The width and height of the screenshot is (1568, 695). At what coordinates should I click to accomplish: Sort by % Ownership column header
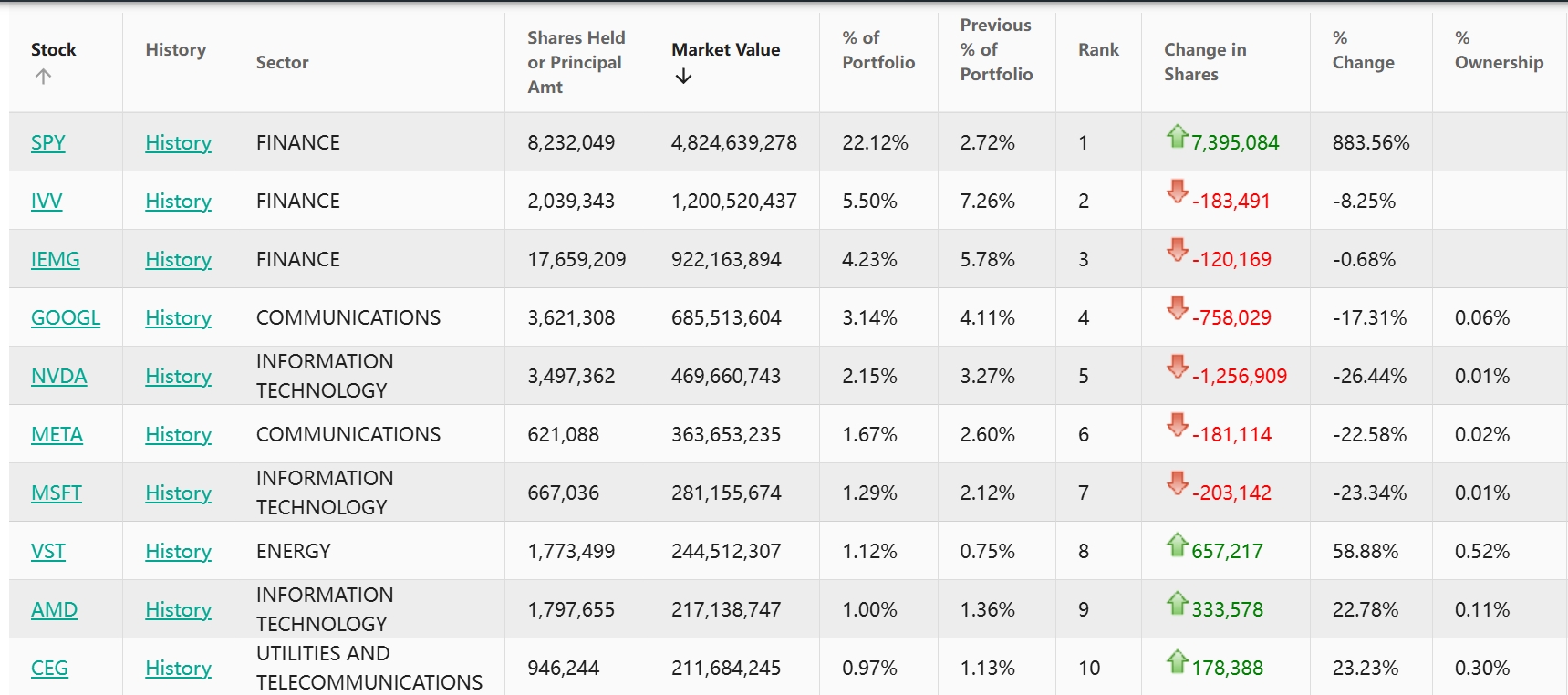(x=1498, y=50)
